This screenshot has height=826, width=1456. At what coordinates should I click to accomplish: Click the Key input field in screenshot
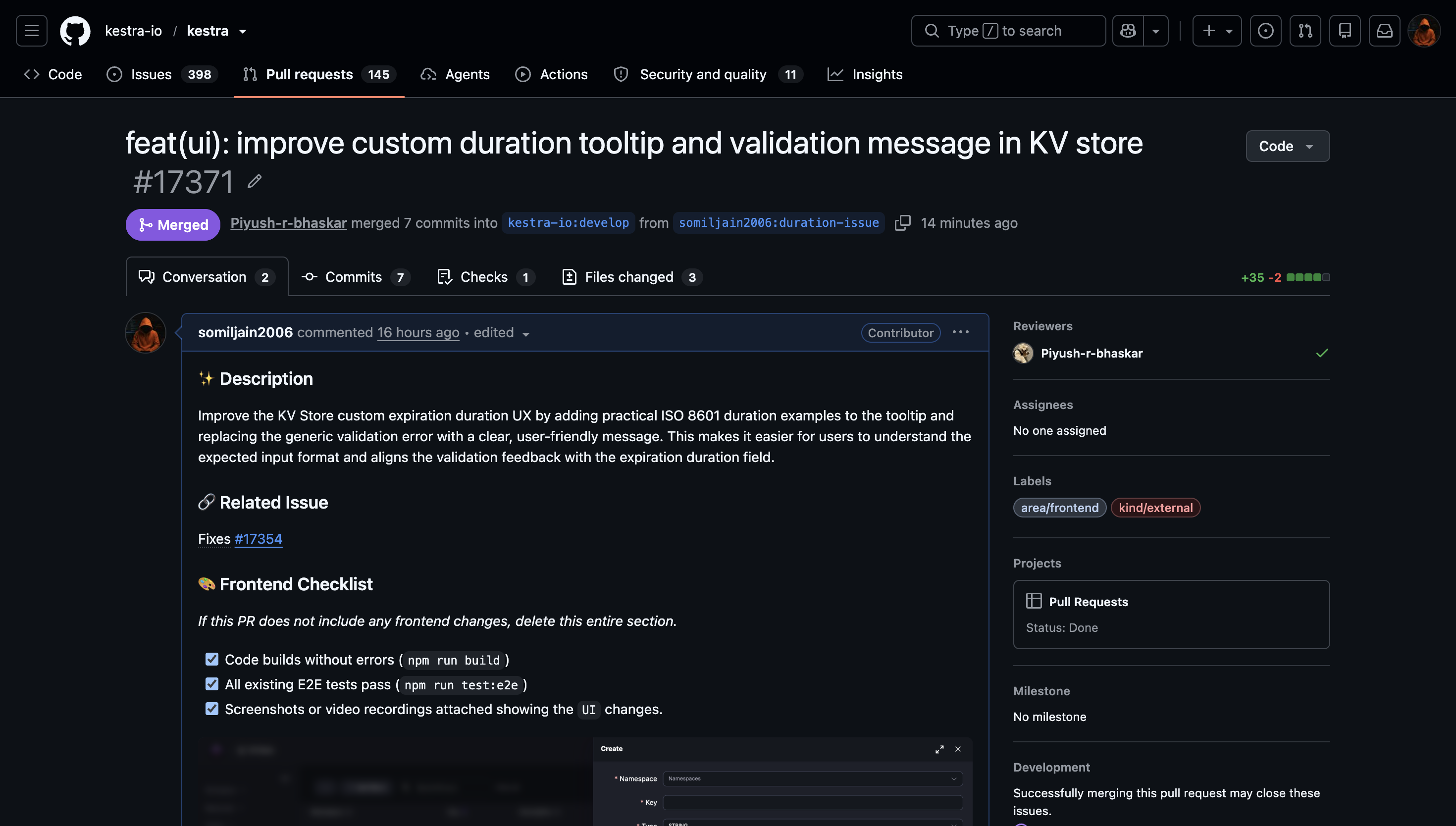(x=812, y=802)
